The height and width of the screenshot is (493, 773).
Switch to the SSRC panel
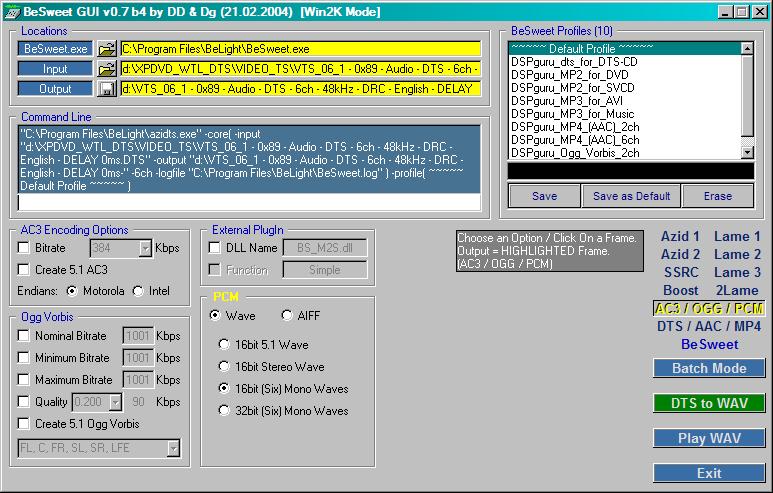pos(681,272)
